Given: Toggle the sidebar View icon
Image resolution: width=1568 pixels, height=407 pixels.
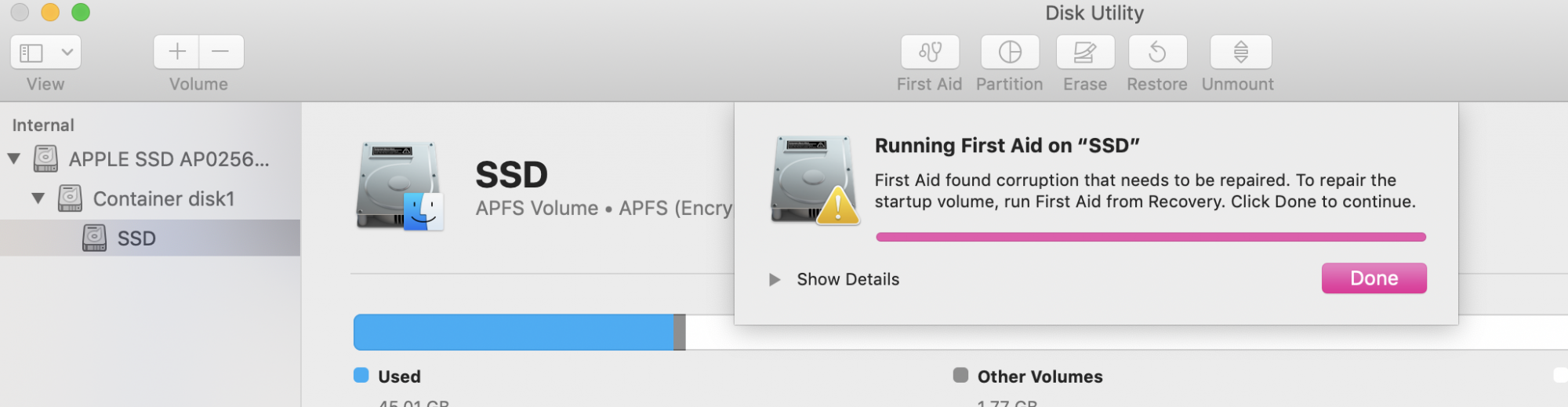Looking at the screenshot, I should pos(31,53).
